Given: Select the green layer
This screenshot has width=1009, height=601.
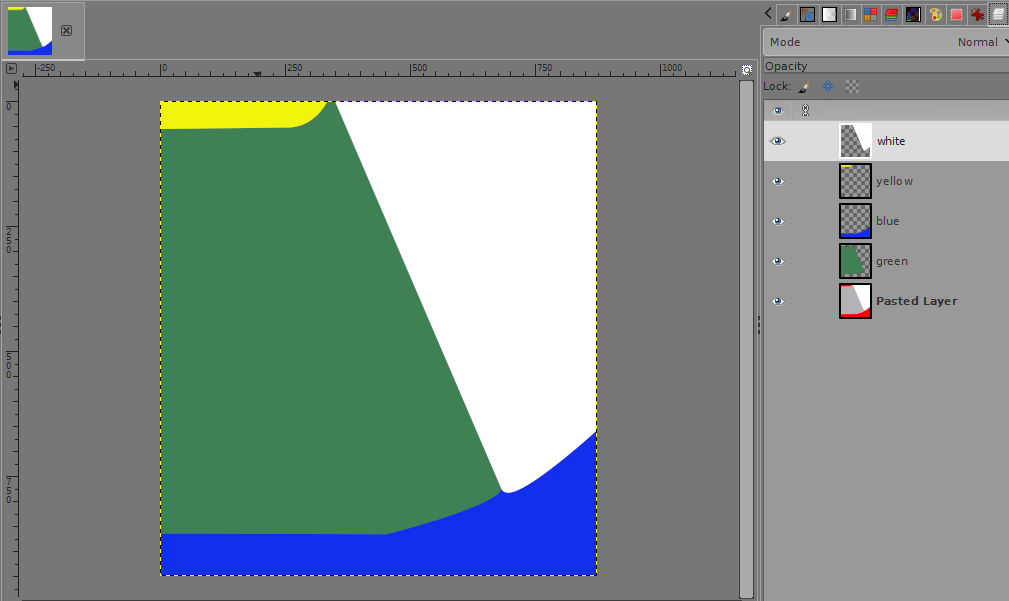Looking at the screenshot, I should pos(891,261).
